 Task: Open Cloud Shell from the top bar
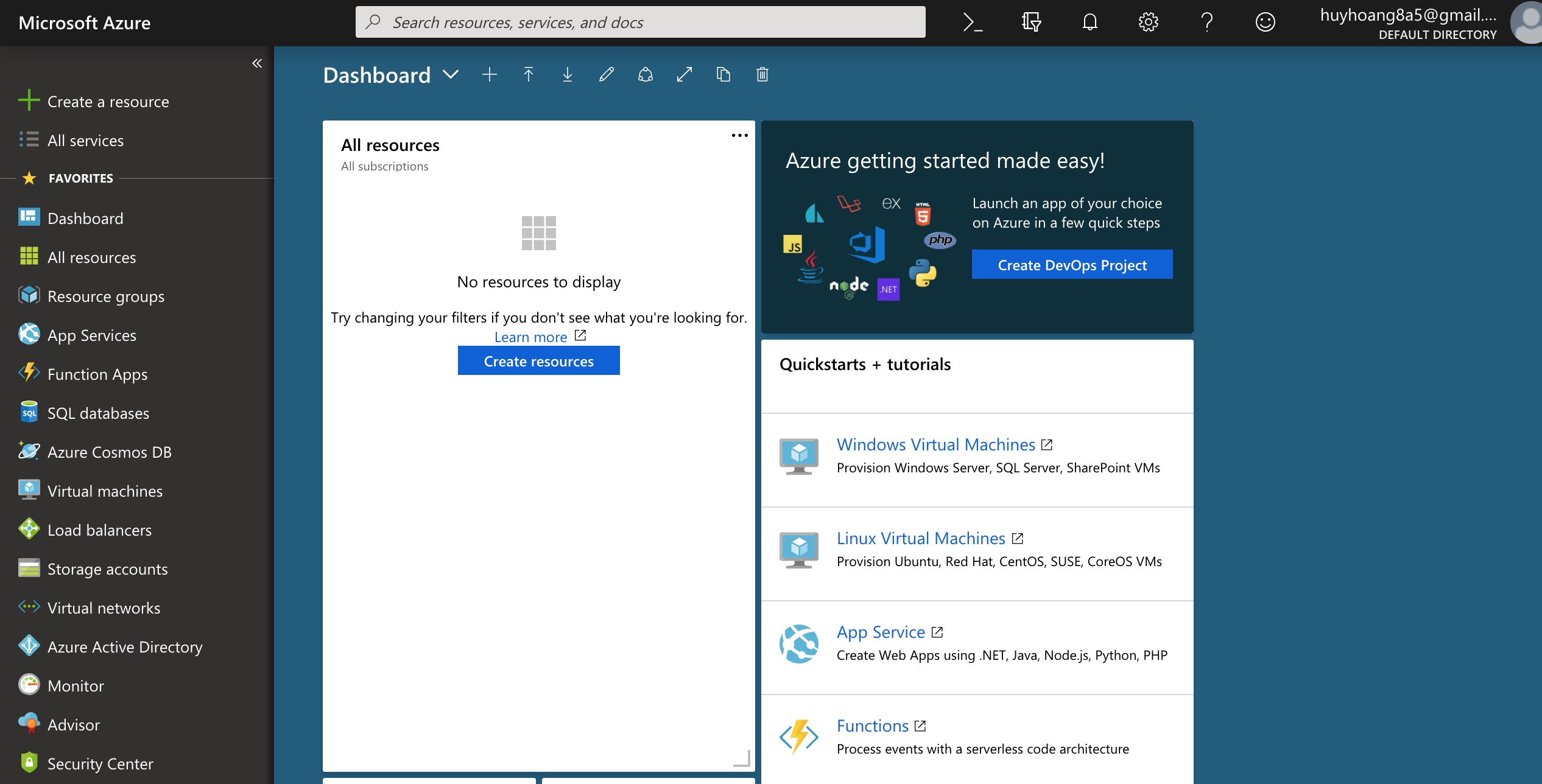[x=973, y=23]
